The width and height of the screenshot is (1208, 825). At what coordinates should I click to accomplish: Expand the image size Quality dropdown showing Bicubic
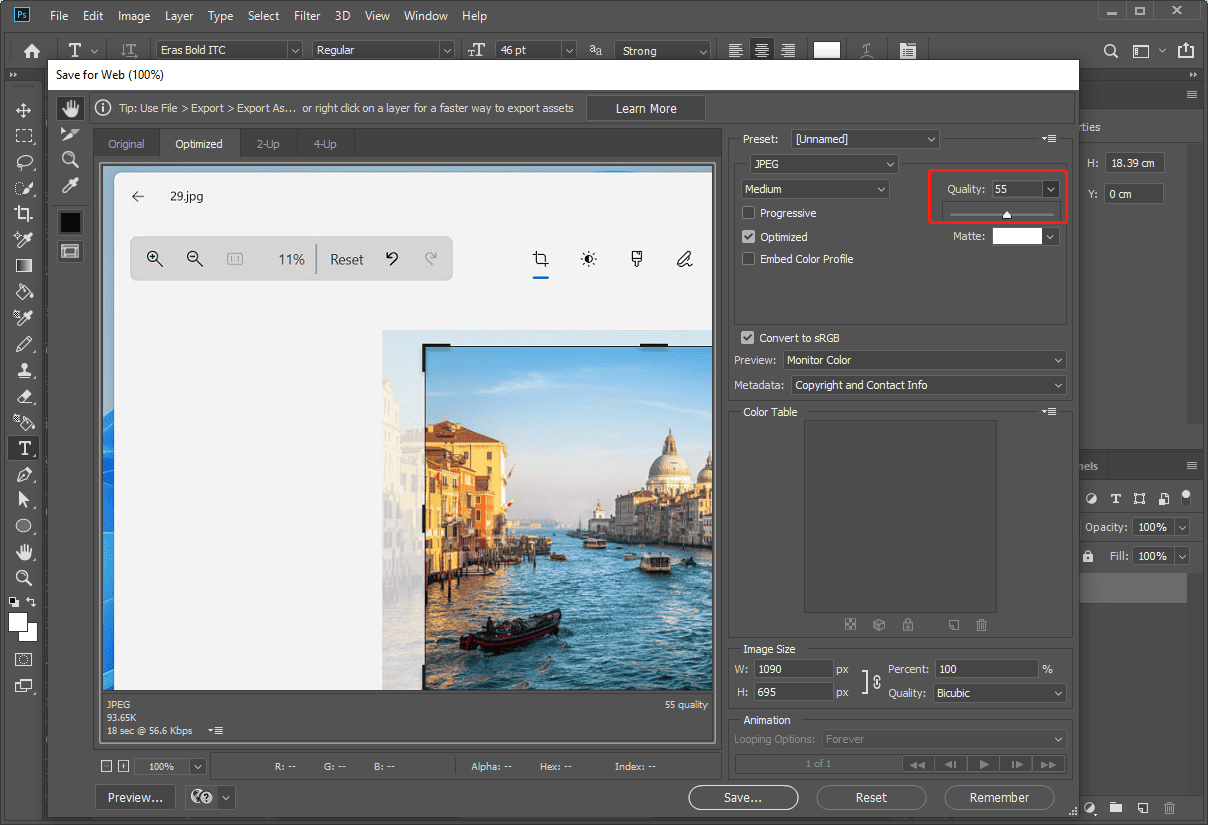coord(998,692)
